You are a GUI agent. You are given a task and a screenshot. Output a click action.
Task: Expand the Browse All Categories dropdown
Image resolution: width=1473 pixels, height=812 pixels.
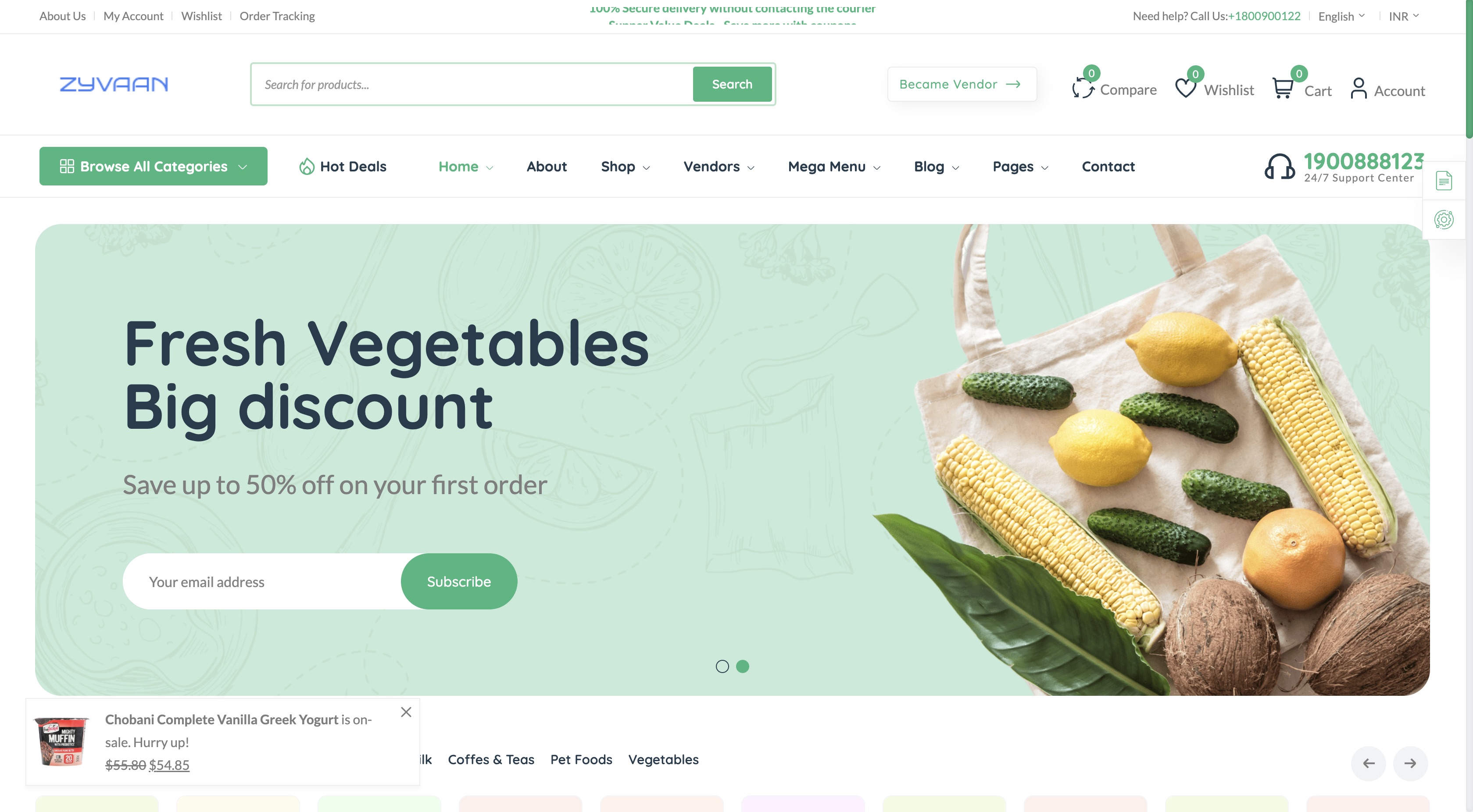153,166
